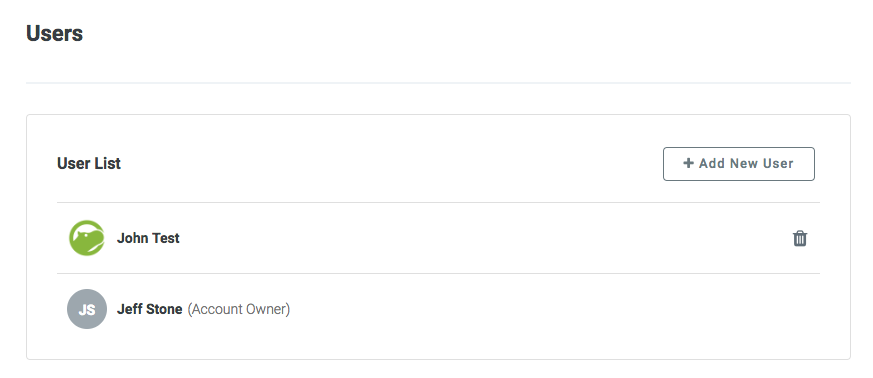This screenshot has height=378, width=873.
Task: Click the "User" text in Add New User
Action: (x=776, y=163)
